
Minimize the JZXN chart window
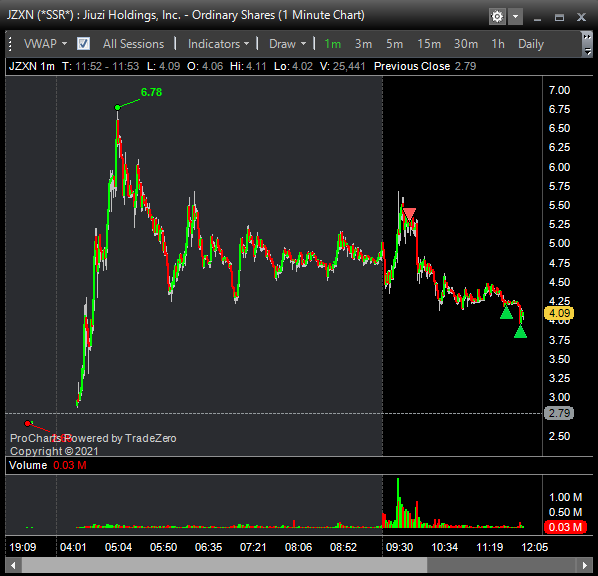[537, 18]
